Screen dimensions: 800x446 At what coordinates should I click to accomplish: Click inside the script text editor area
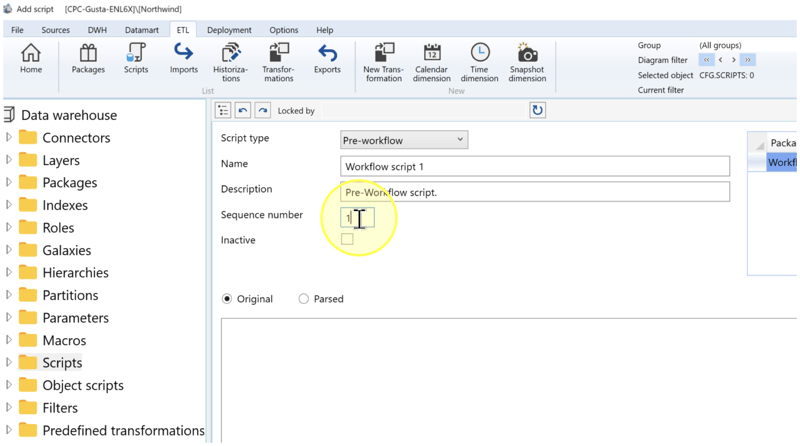pos(509,380)
